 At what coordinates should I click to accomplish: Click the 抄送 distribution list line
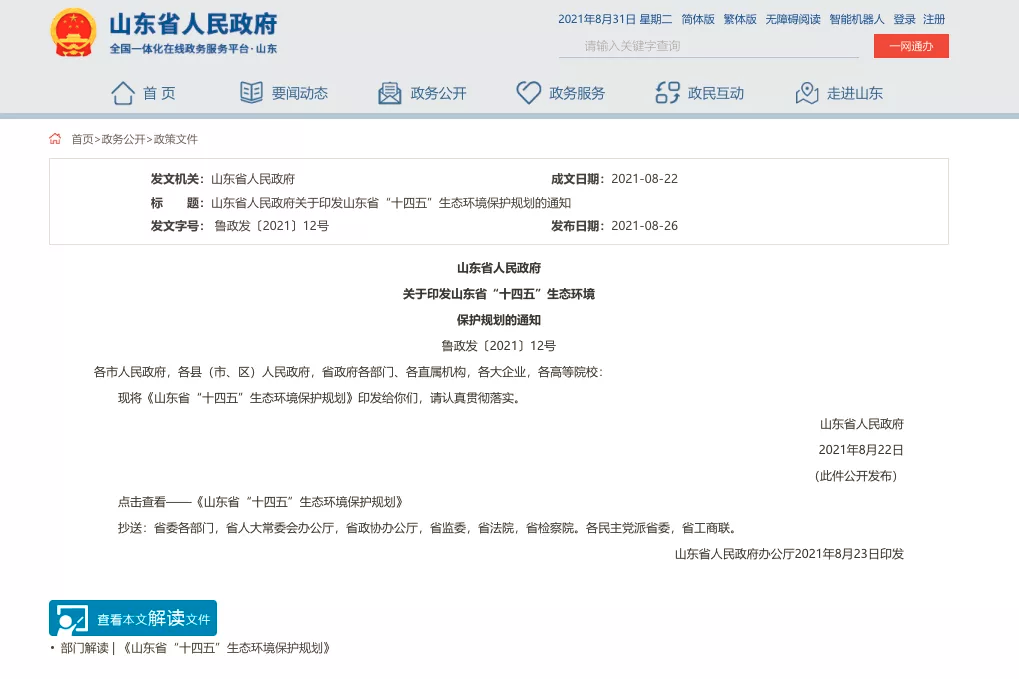pos(428,528)
